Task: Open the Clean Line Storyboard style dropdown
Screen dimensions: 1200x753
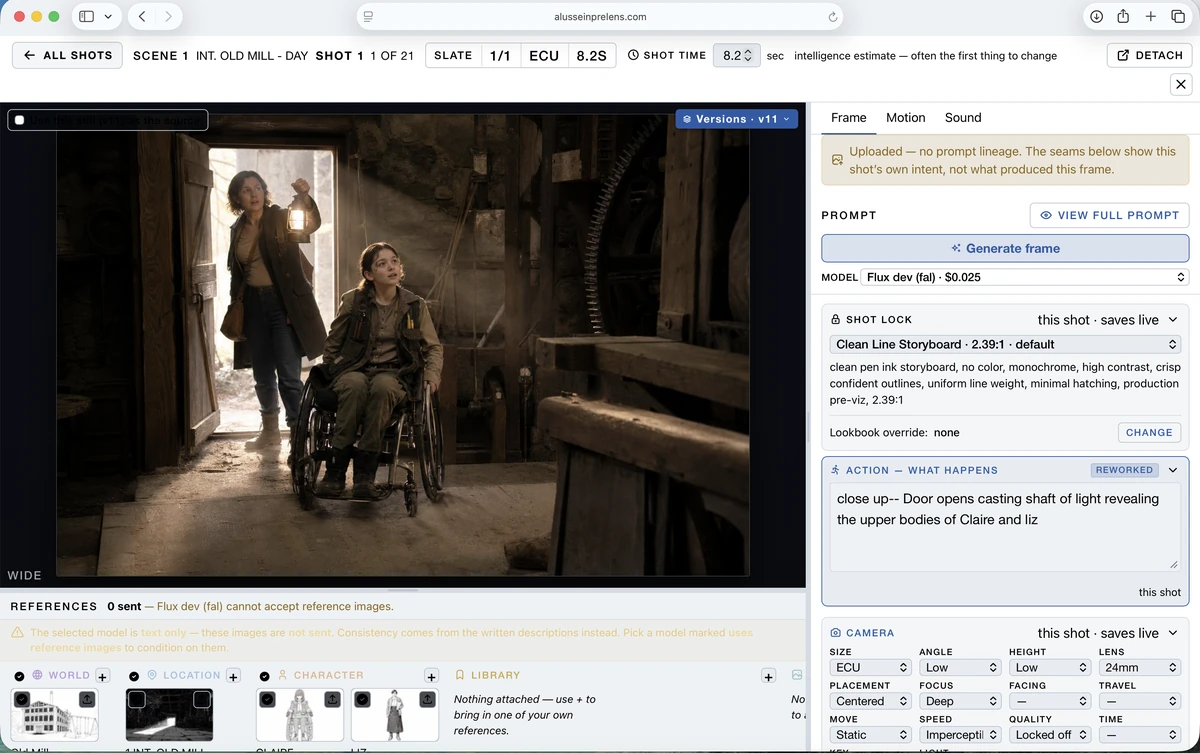Action: coord(1005,344)
